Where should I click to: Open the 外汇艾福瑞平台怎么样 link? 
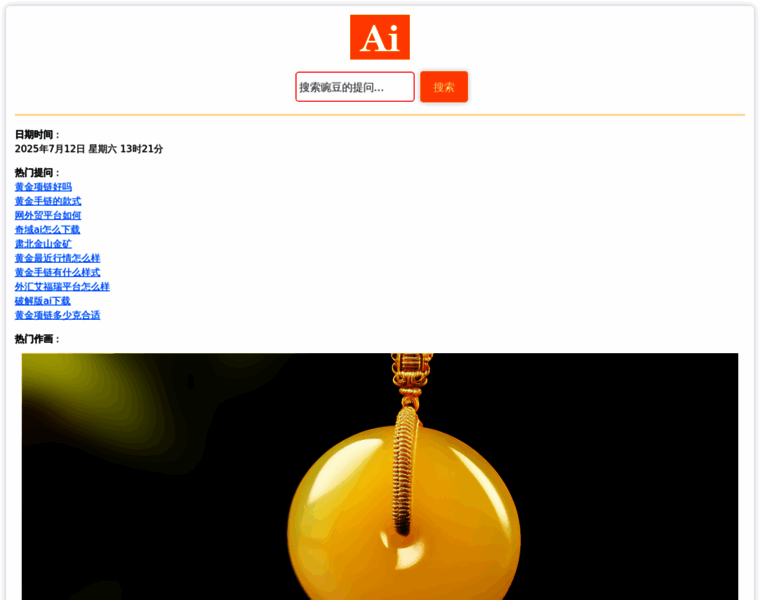click(x=62, y=286)
